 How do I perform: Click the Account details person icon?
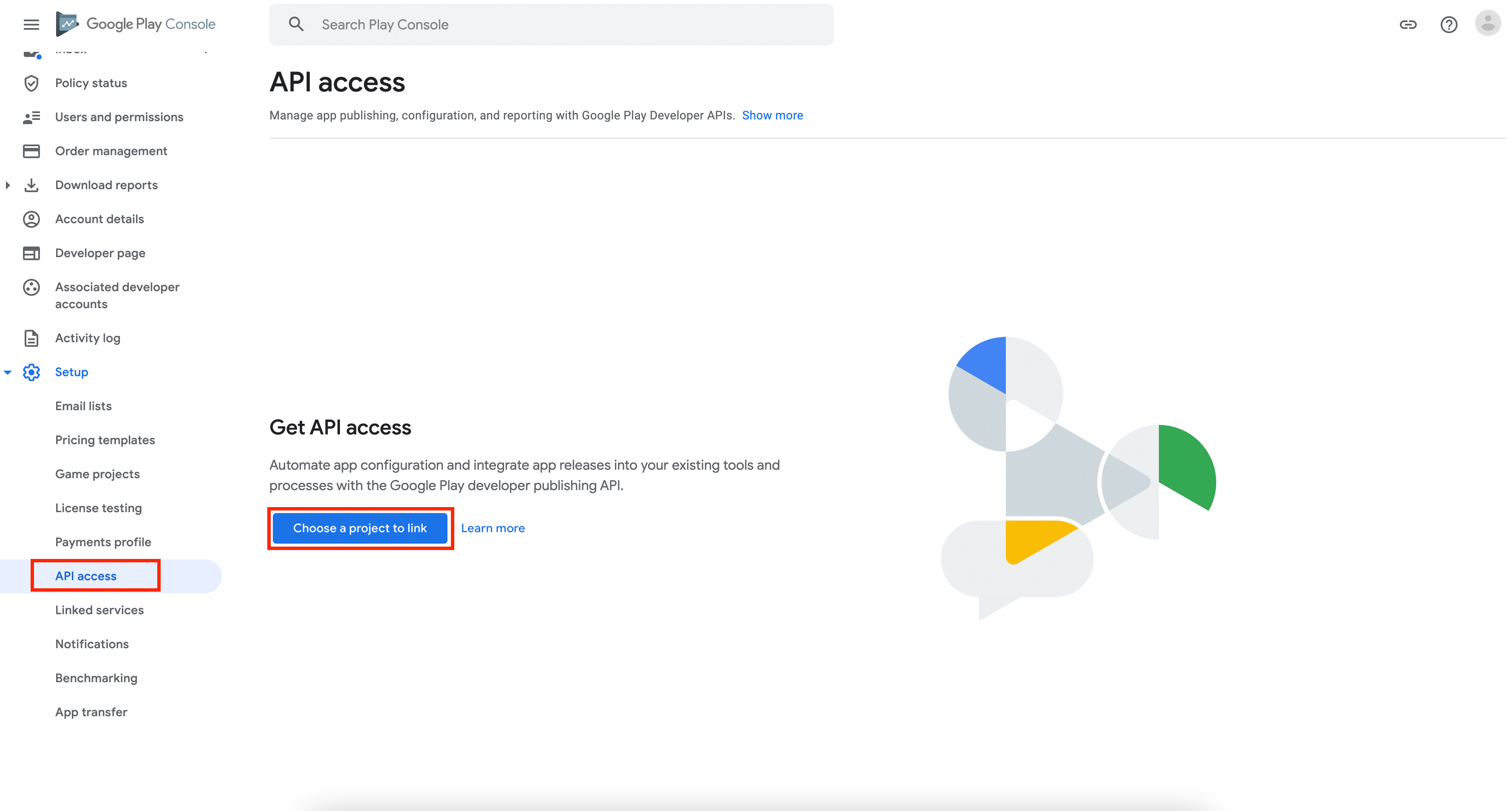click(31, 219)
